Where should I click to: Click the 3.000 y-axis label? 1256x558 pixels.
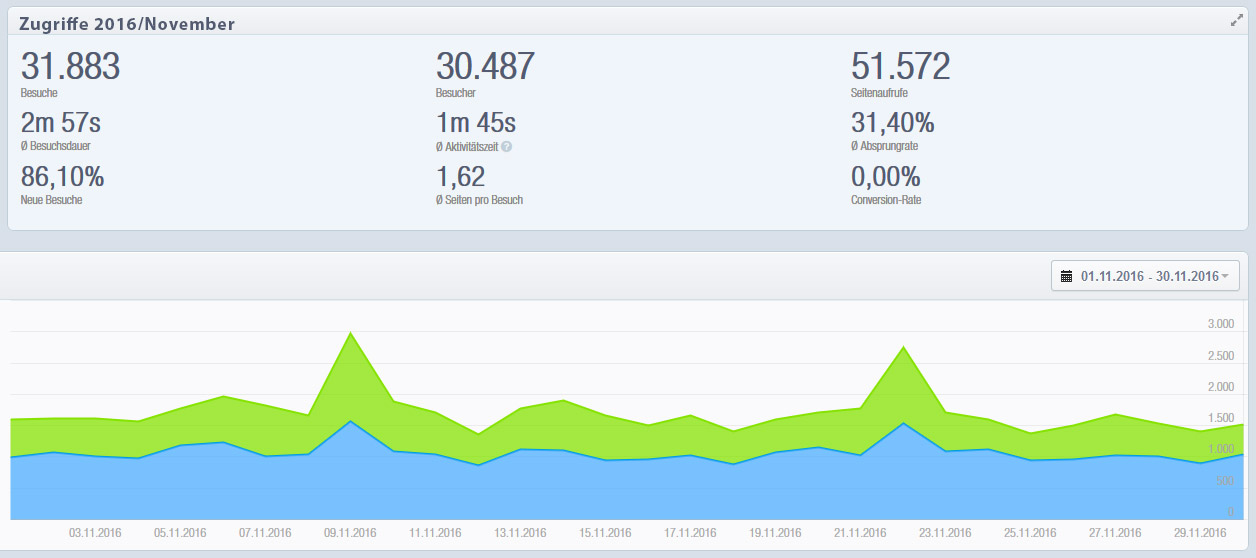click(1220, 324)
